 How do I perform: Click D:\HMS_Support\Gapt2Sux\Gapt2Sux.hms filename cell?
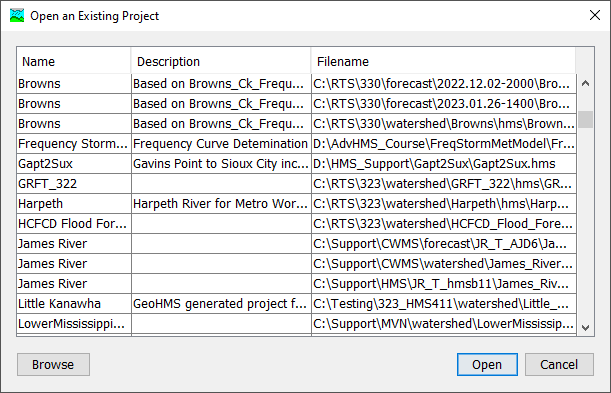tap(444, 164)
